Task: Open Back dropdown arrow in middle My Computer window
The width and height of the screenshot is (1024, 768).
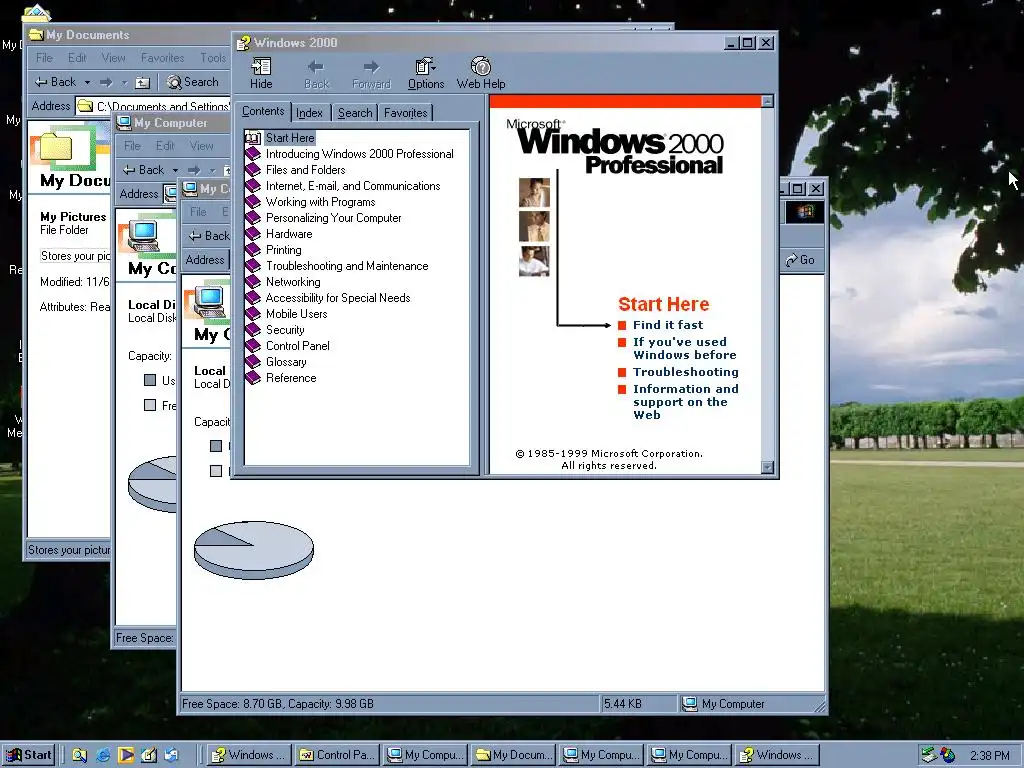Action: (x=175, y=170)
